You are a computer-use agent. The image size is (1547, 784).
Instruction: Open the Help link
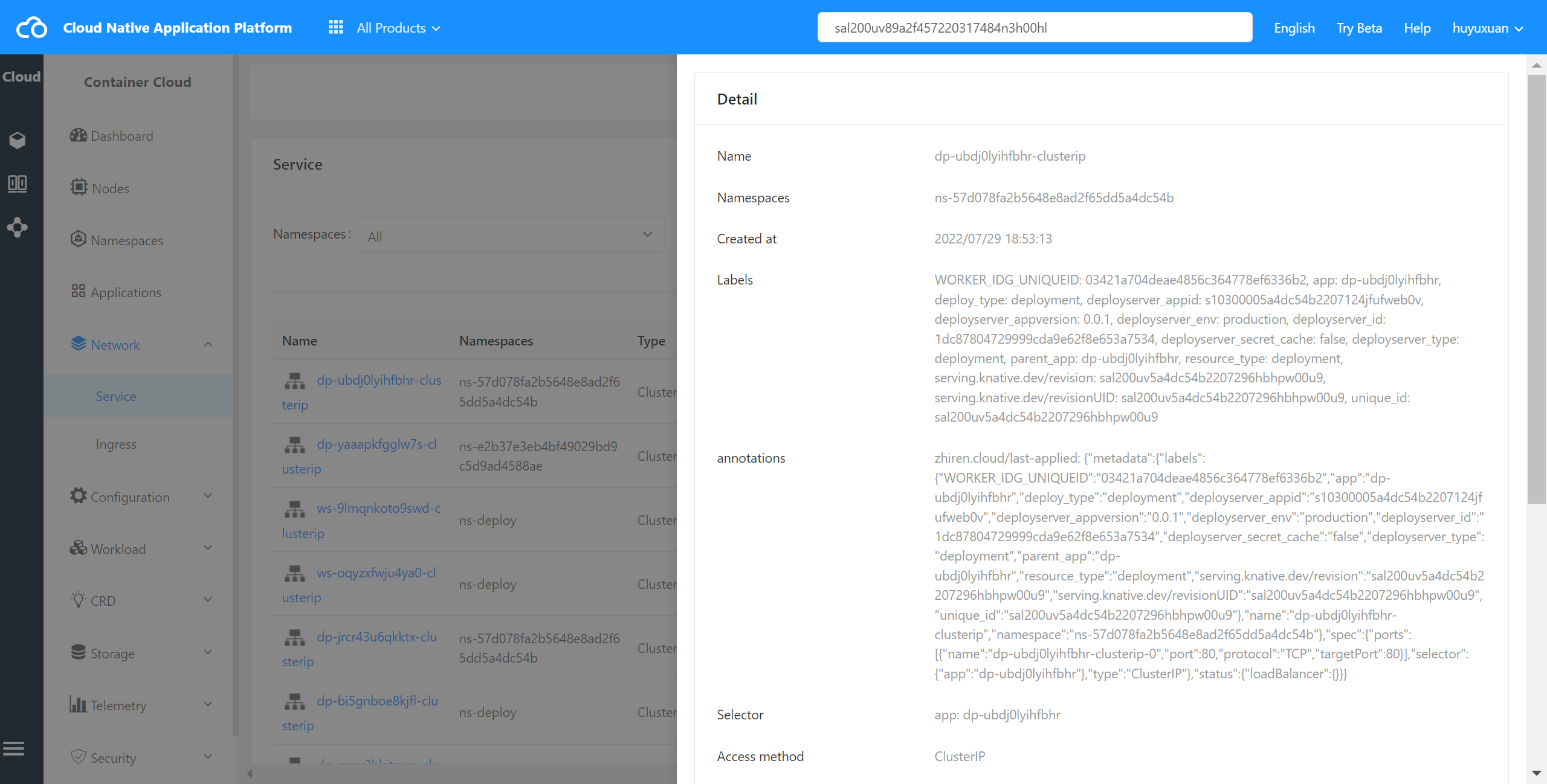1417,28
